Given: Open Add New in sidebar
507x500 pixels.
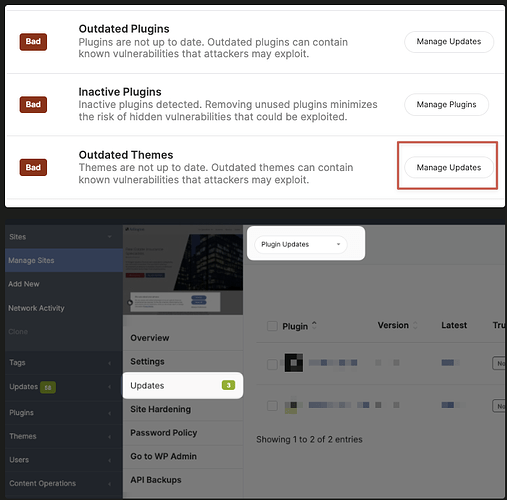Looking at the screenshot, I should coord(24,284).
